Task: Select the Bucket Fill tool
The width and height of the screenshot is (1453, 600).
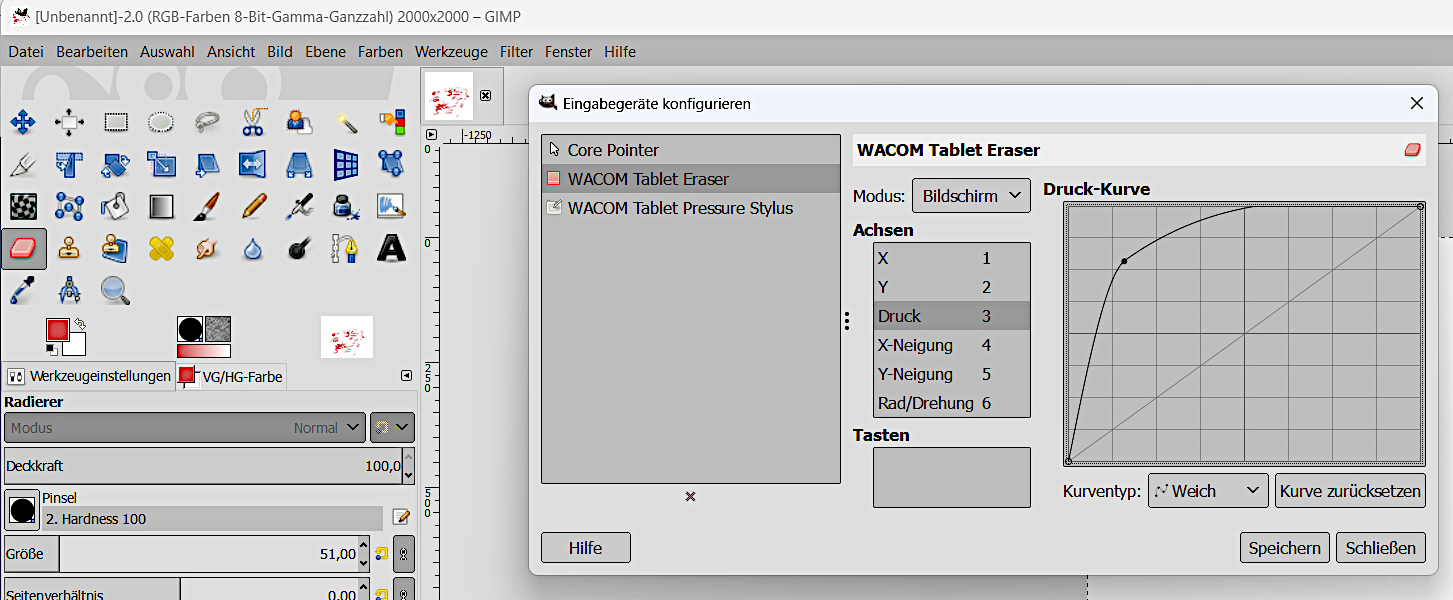Action: [x=116, y=206]
